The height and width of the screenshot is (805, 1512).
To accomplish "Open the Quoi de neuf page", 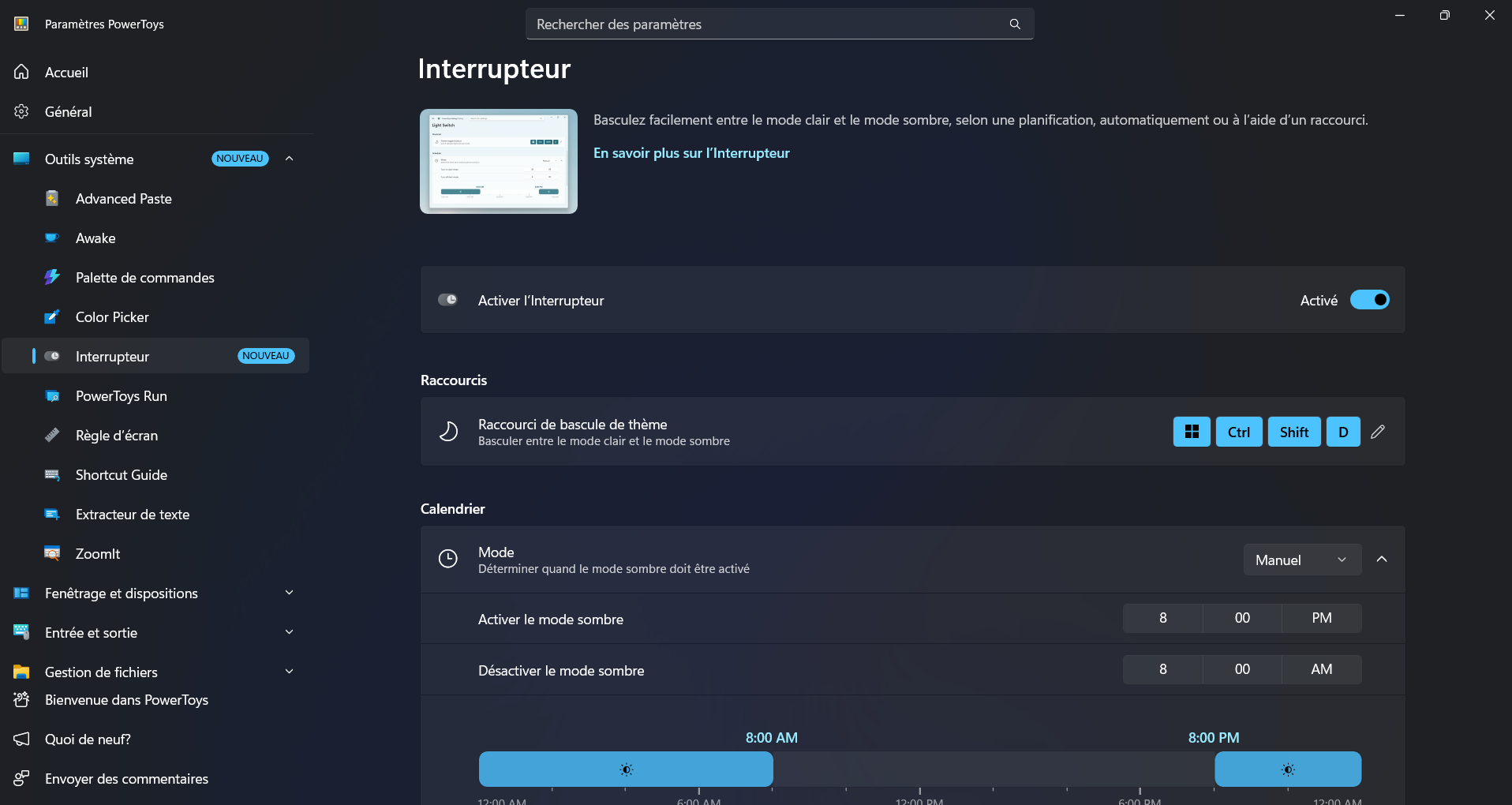I will click(87, 739).
